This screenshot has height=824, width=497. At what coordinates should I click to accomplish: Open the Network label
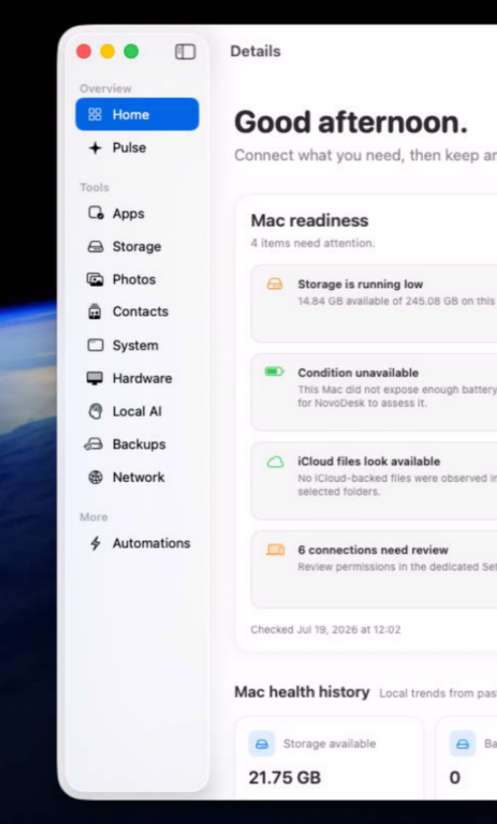pyautogui.click(x=138, y=477)
